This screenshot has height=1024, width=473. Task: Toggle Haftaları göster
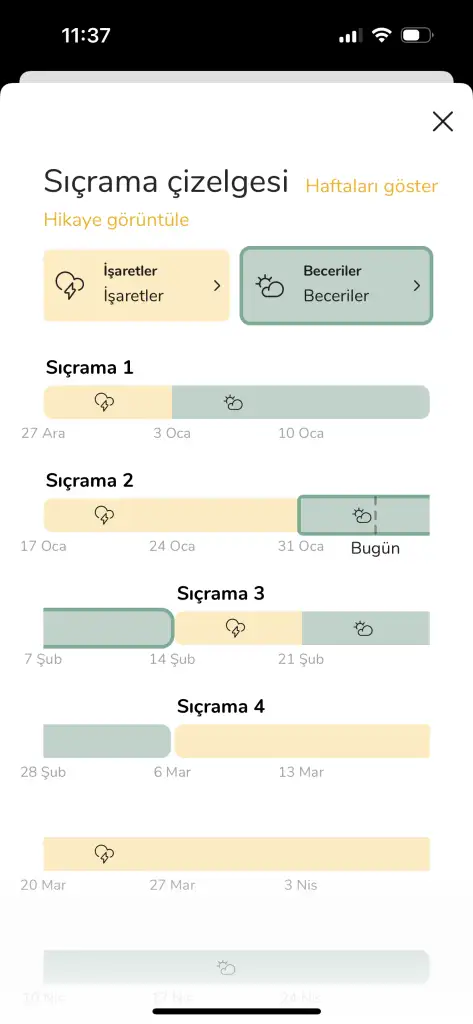click(x=372, y=186)
